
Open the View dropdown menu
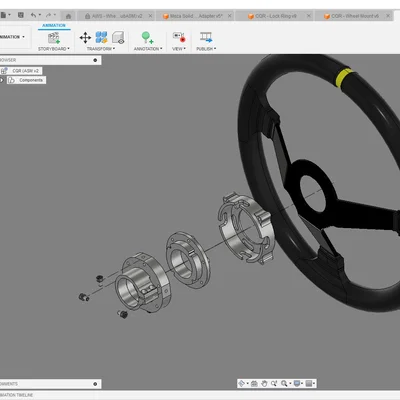[179, 49]
